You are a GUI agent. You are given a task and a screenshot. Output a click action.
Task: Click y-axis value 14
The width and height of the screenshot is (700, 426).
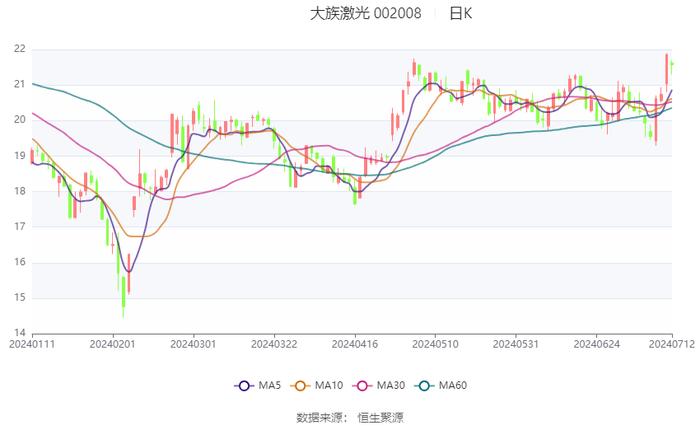[x=20, y=333]
